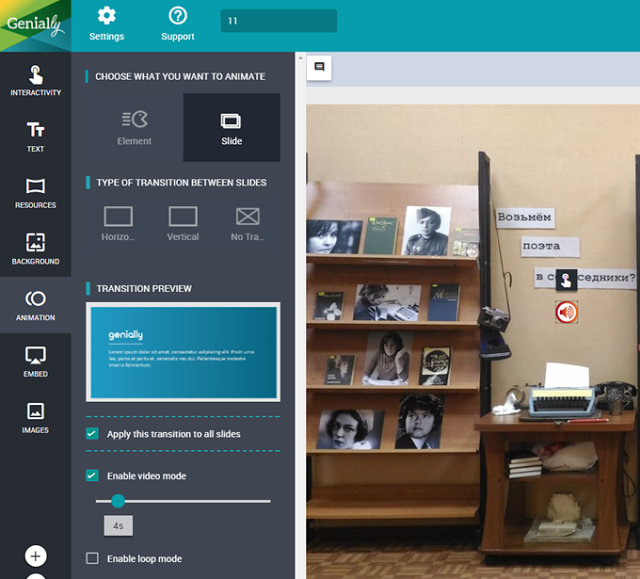Check Enable loop mode
The height and width of the screenshot is (579, 640).
[x=93, y=558]
